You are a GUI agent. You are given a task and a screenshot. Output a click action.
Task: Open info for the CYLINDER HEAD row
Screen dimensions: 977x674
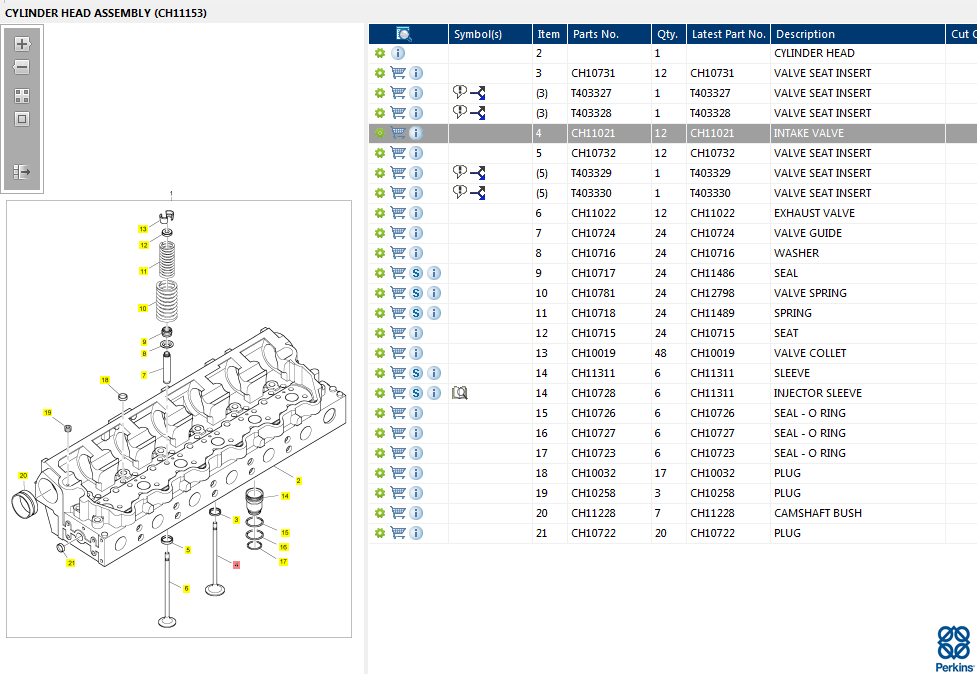(398, 53)
